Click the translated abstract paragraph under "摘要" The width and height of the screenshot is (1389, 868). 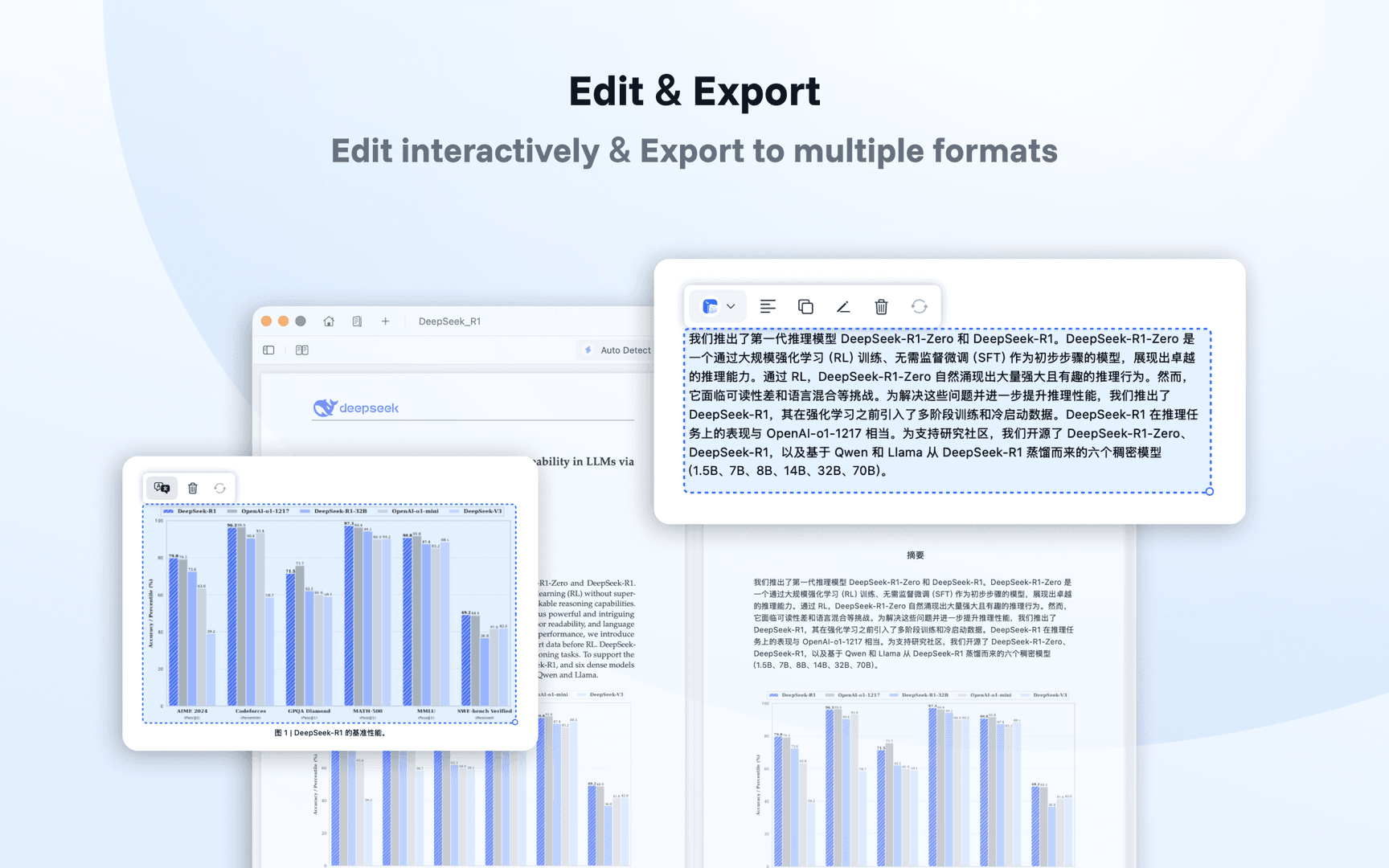tap(913, 624)
